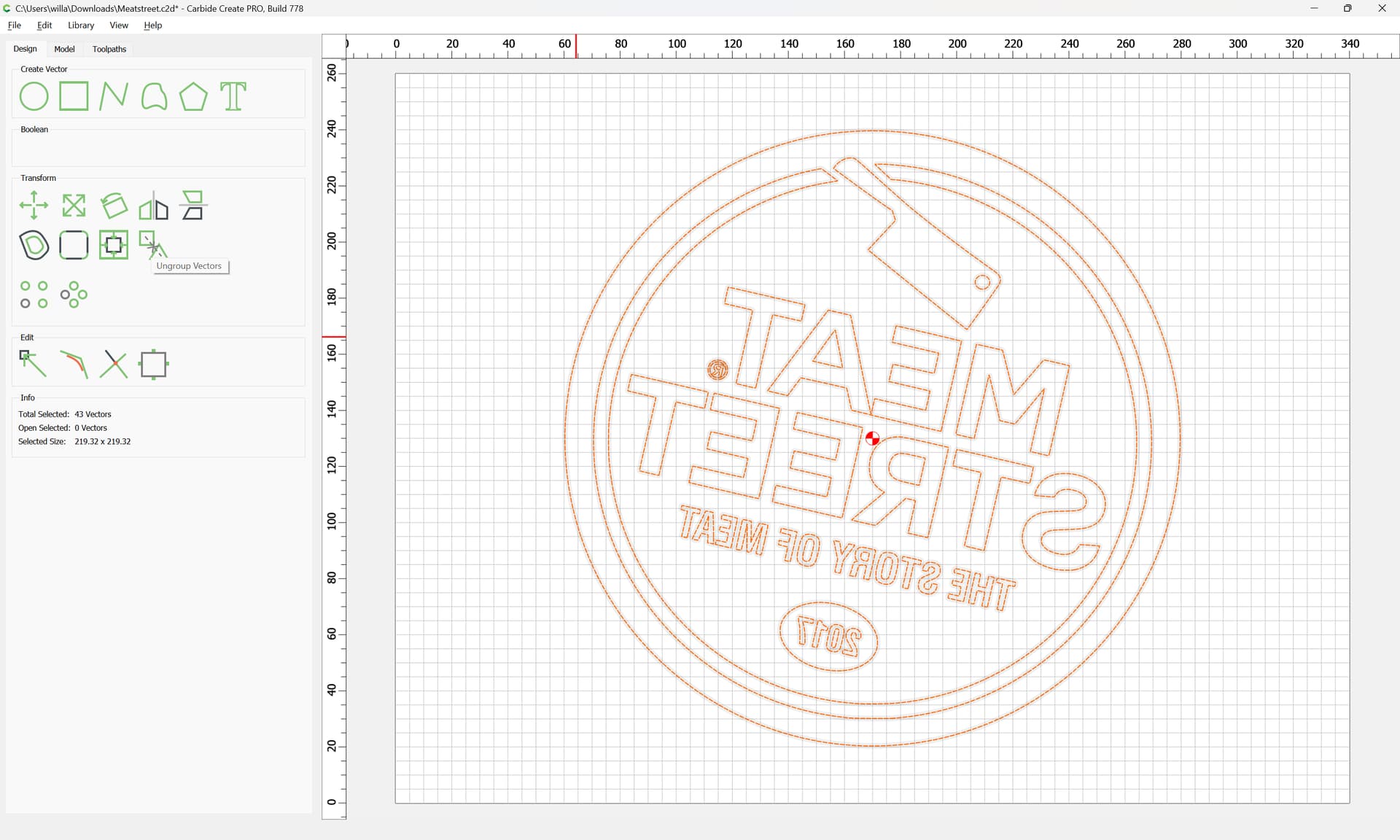The image size is (1400, 840).
Task: Open the Move transform tool
Action: [x=34, y=206]
